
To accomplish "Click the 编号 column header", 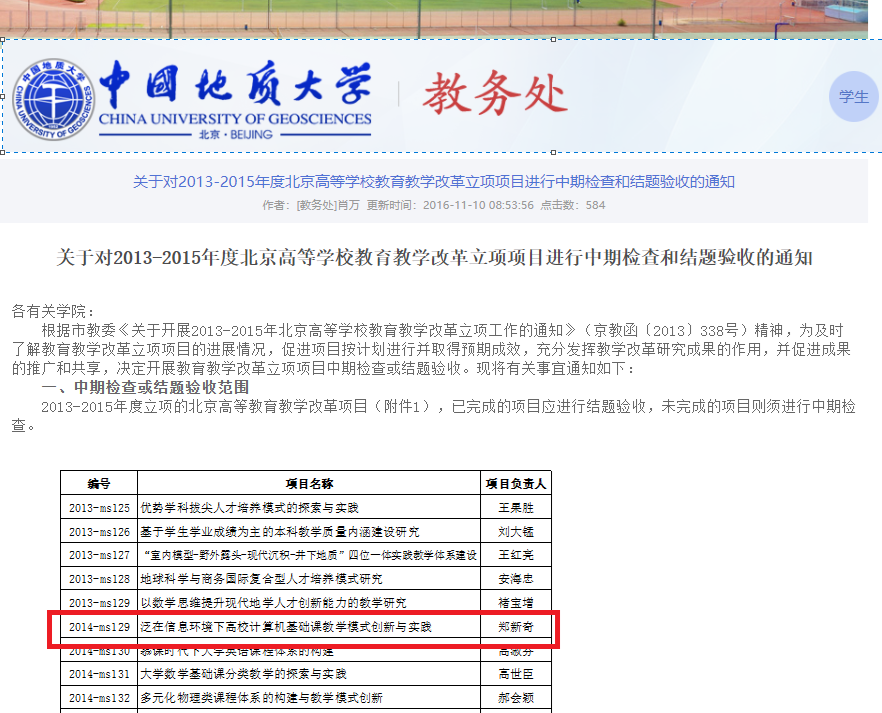I will pyautogui.click(x=99, y=483).
